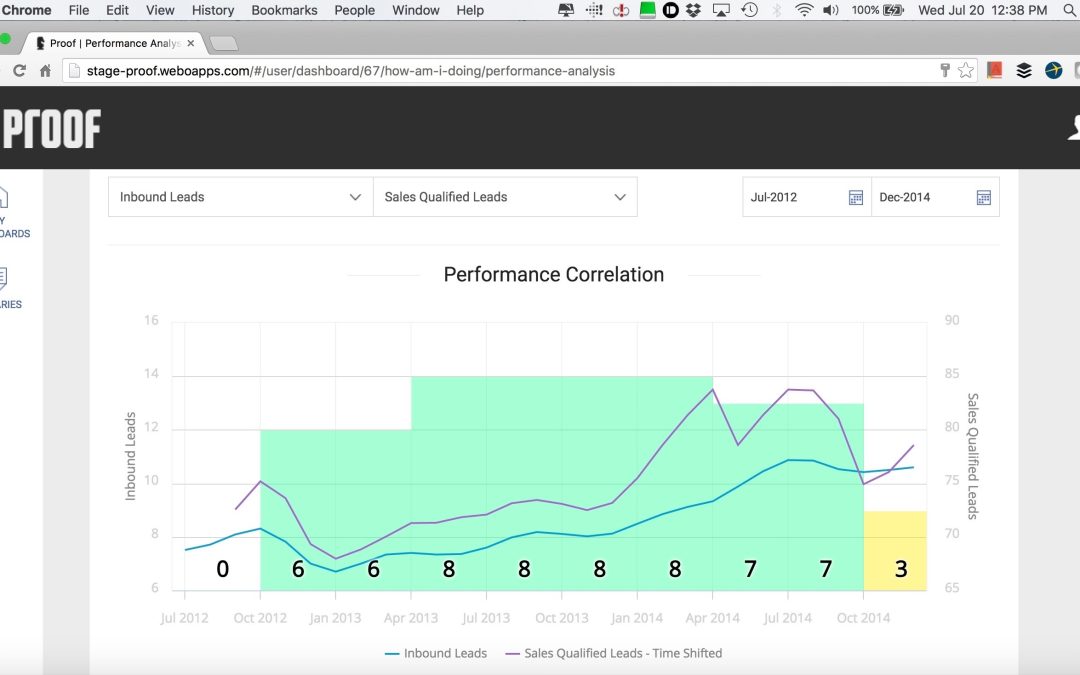
Task: Click the yellow chart region labeled 3
Action: 895,551
